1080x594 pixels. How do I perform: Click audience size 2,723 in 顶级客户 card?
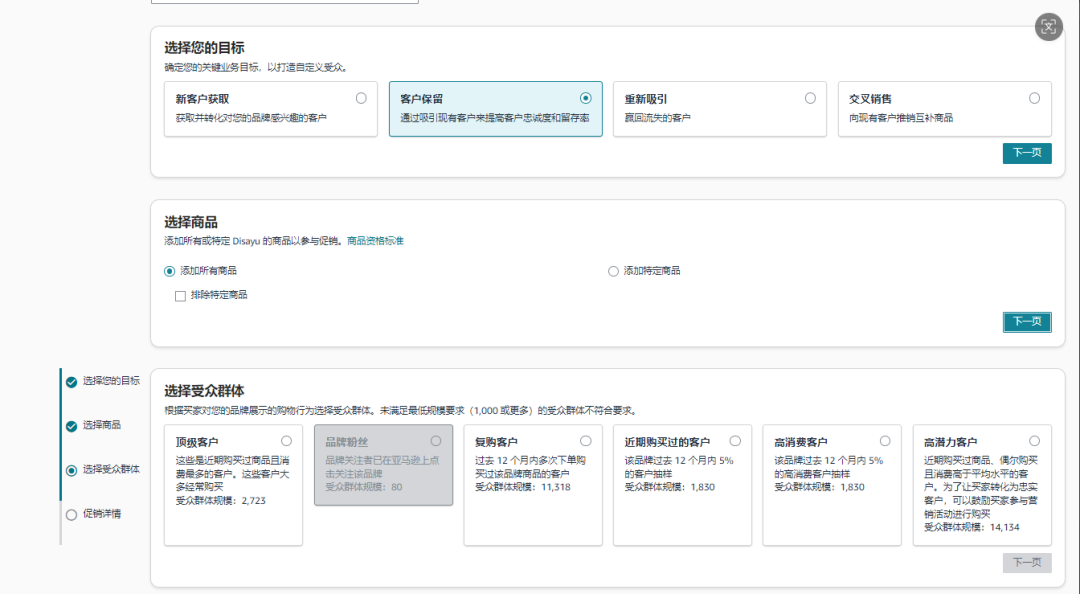(253, 501)
